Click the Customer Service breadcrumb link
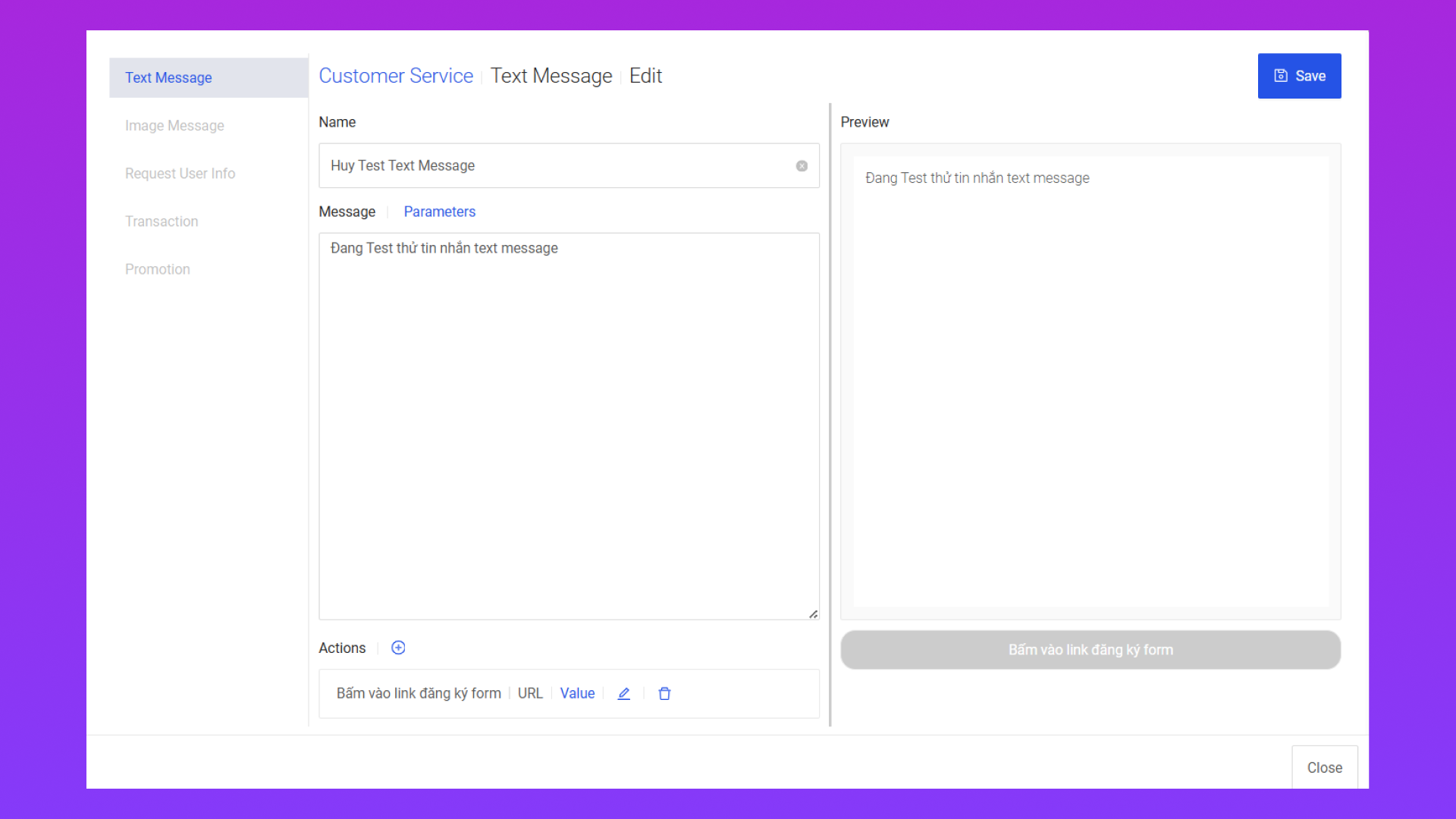 [x=395, y=76]
